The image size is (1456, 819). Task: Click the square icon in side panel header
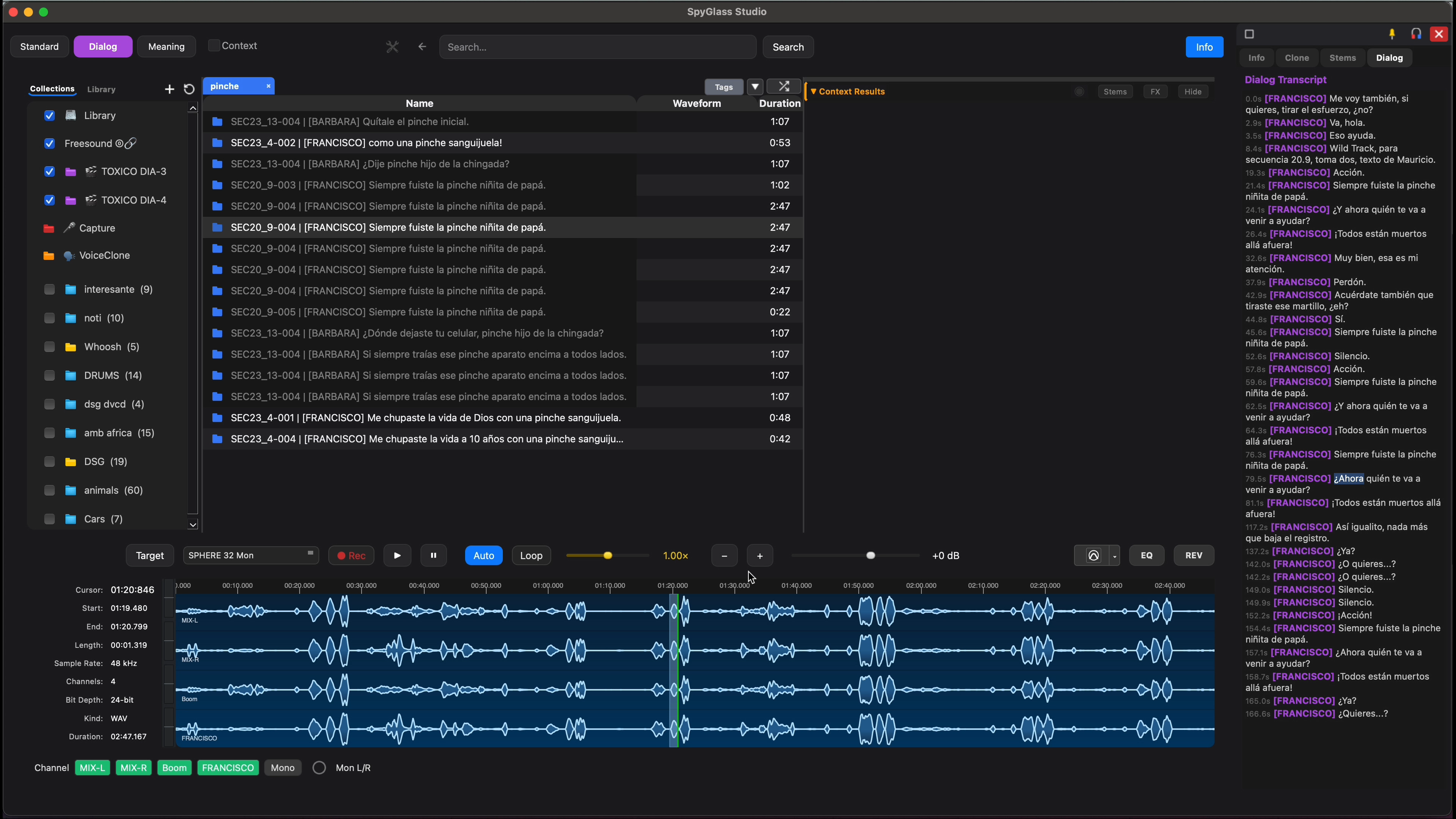pos(1249,34)
